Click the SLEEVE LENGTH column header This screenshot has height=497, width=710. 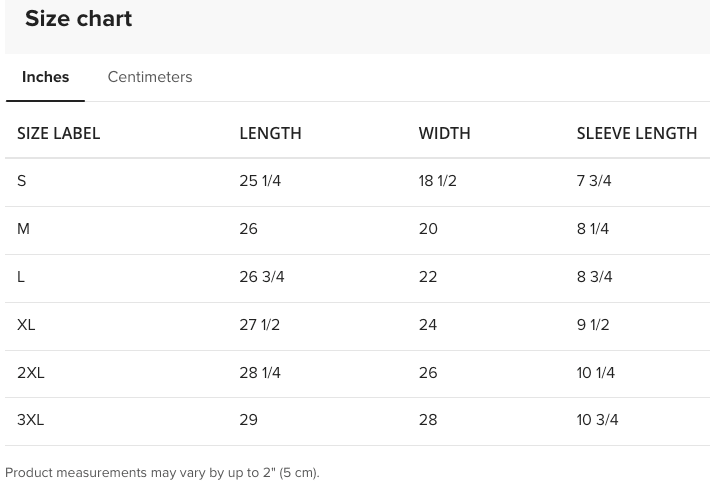click(x=636, y=133)
